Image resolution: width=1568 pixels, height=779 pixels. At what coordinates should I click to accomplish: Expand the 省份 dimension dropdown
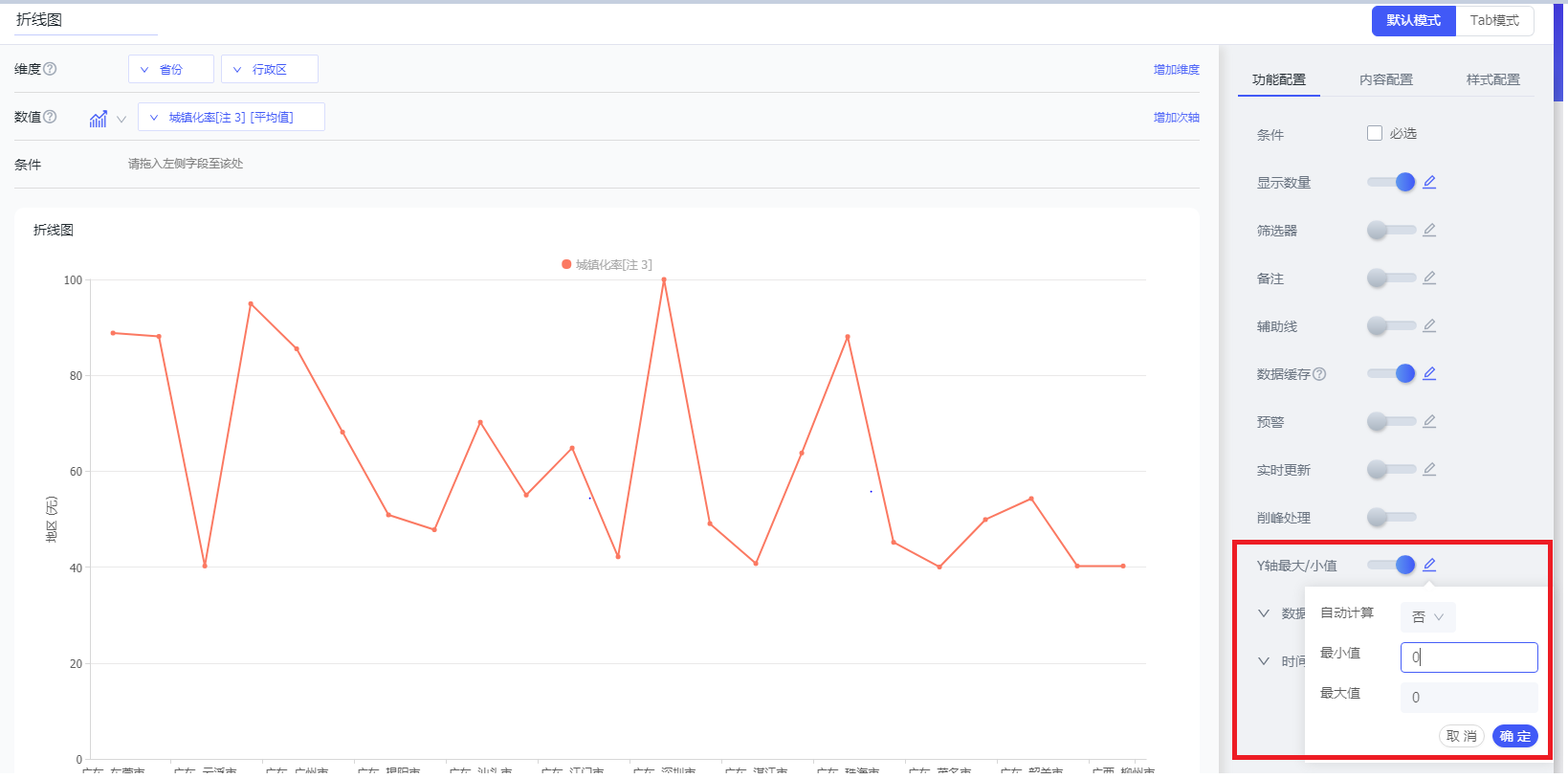pos(170,70)
